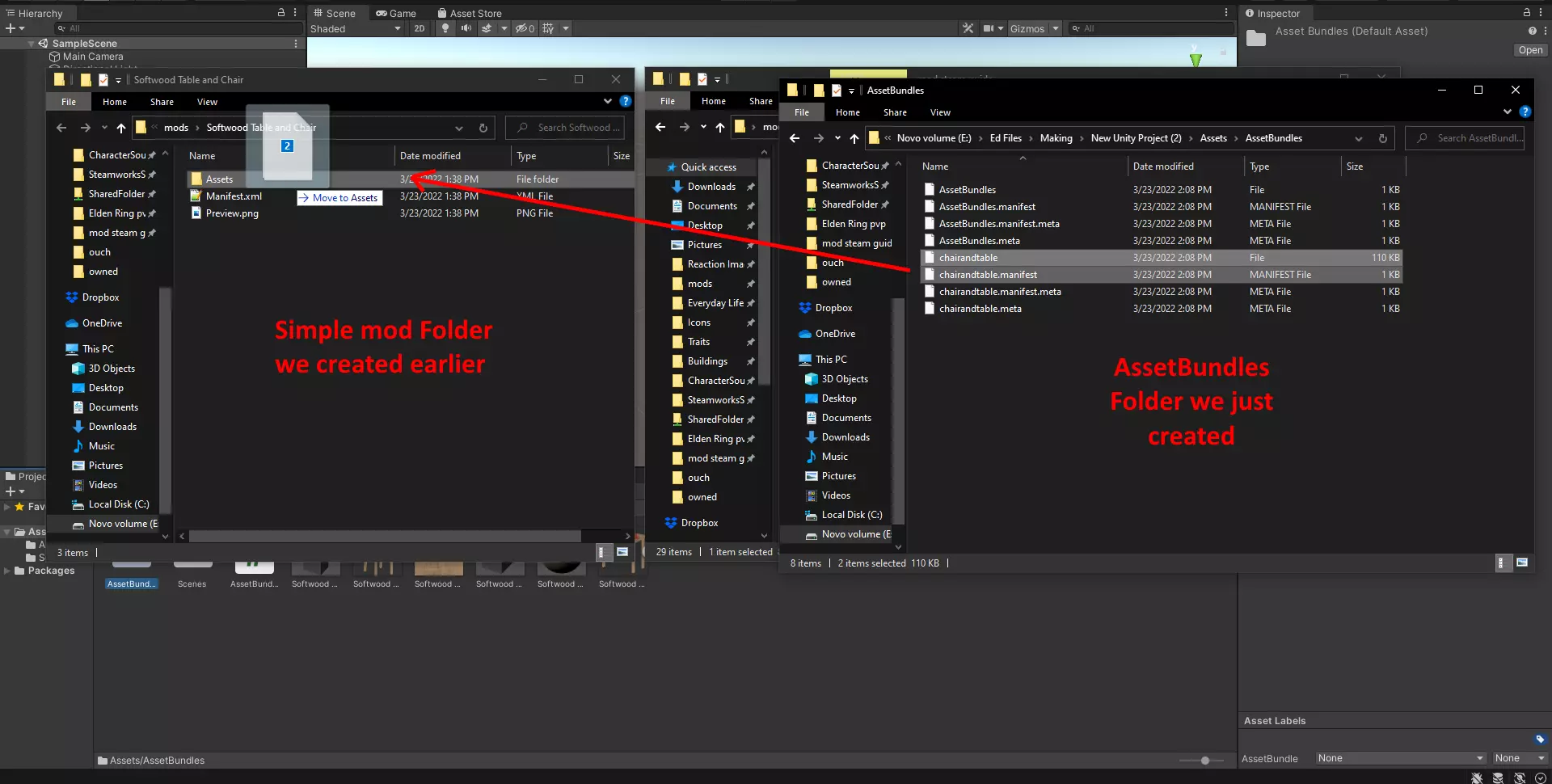Click the Open button in Inspector
Screen dimensions: 1552x784
point(1530,50)
